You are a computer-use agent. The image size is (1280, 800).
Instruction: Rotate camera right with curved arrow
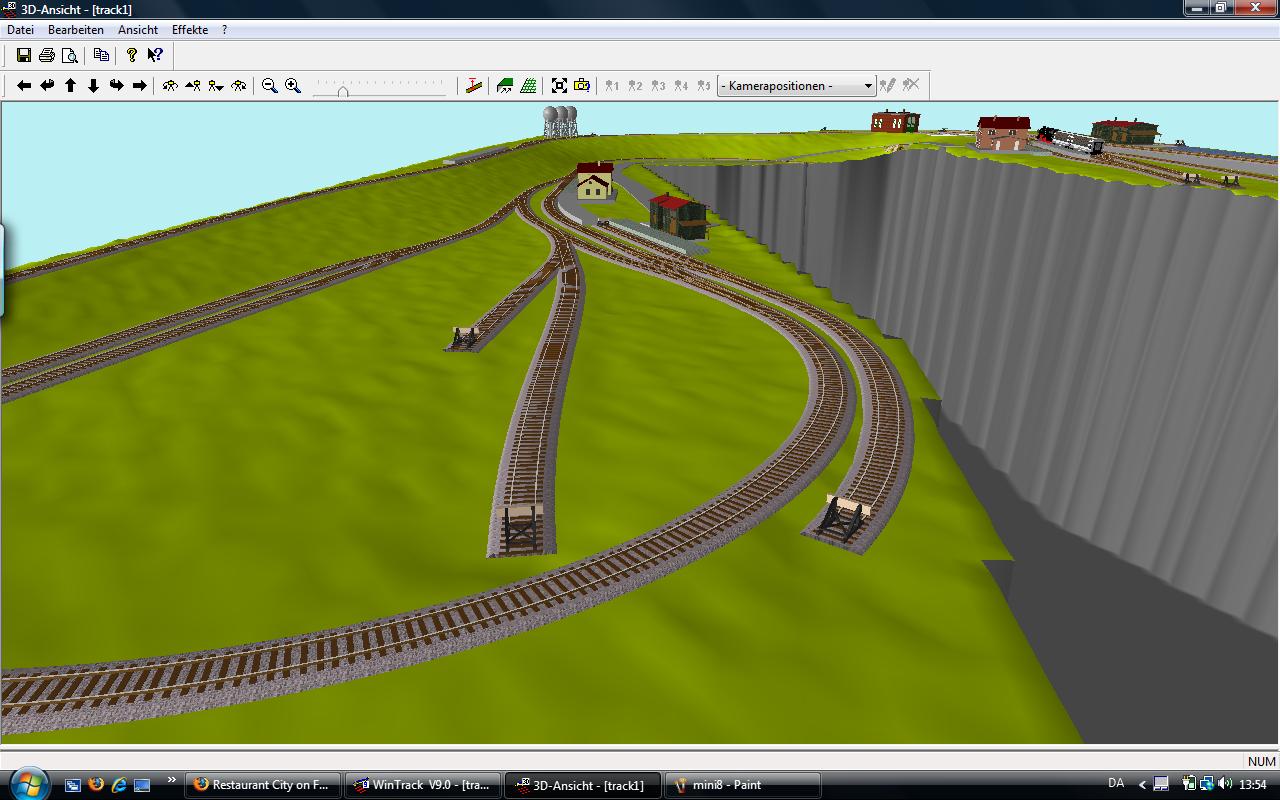click(116, 86)
